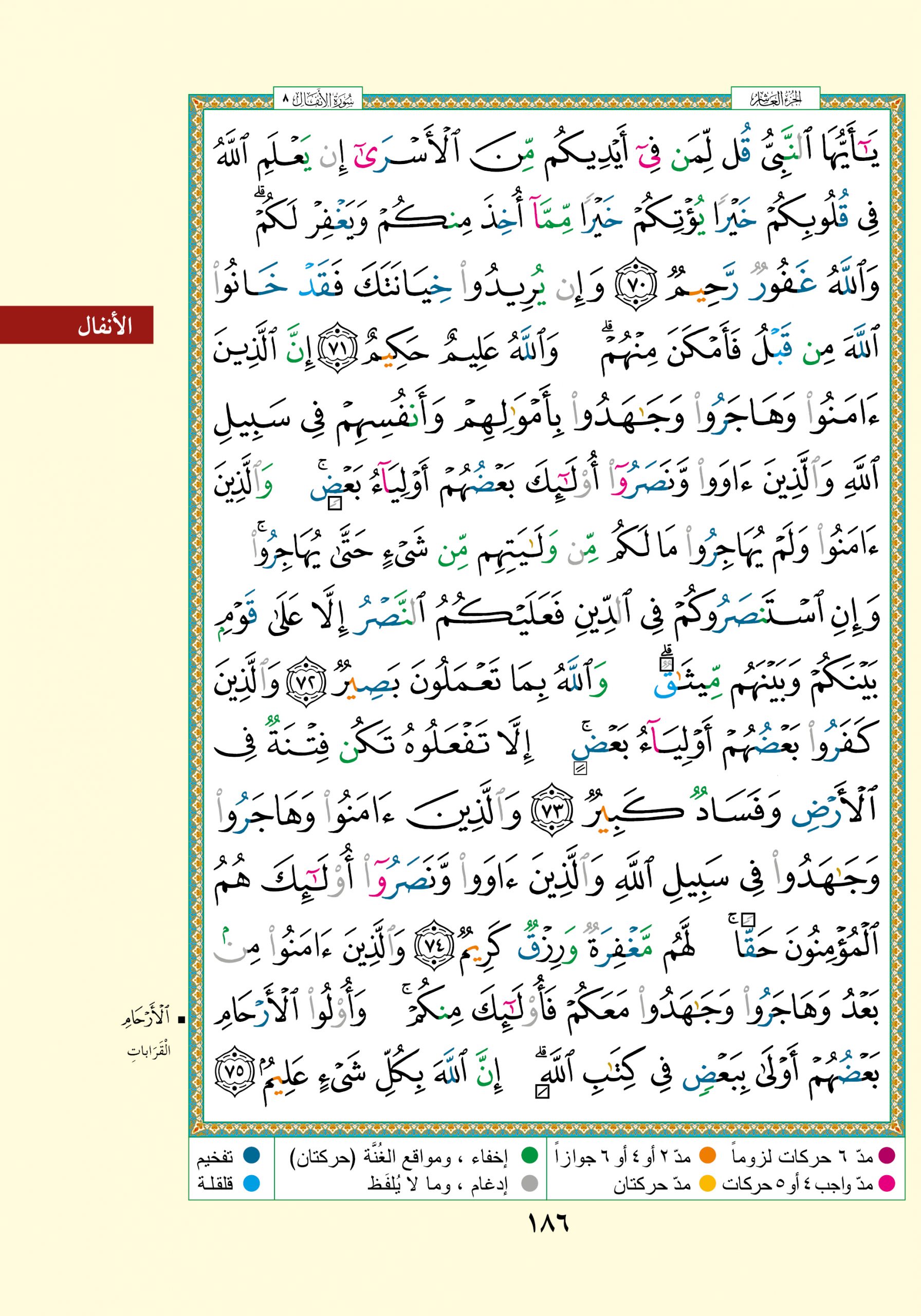Select the red الأنفال side tab
The image size is (921, 1316).
click(76, 325)
